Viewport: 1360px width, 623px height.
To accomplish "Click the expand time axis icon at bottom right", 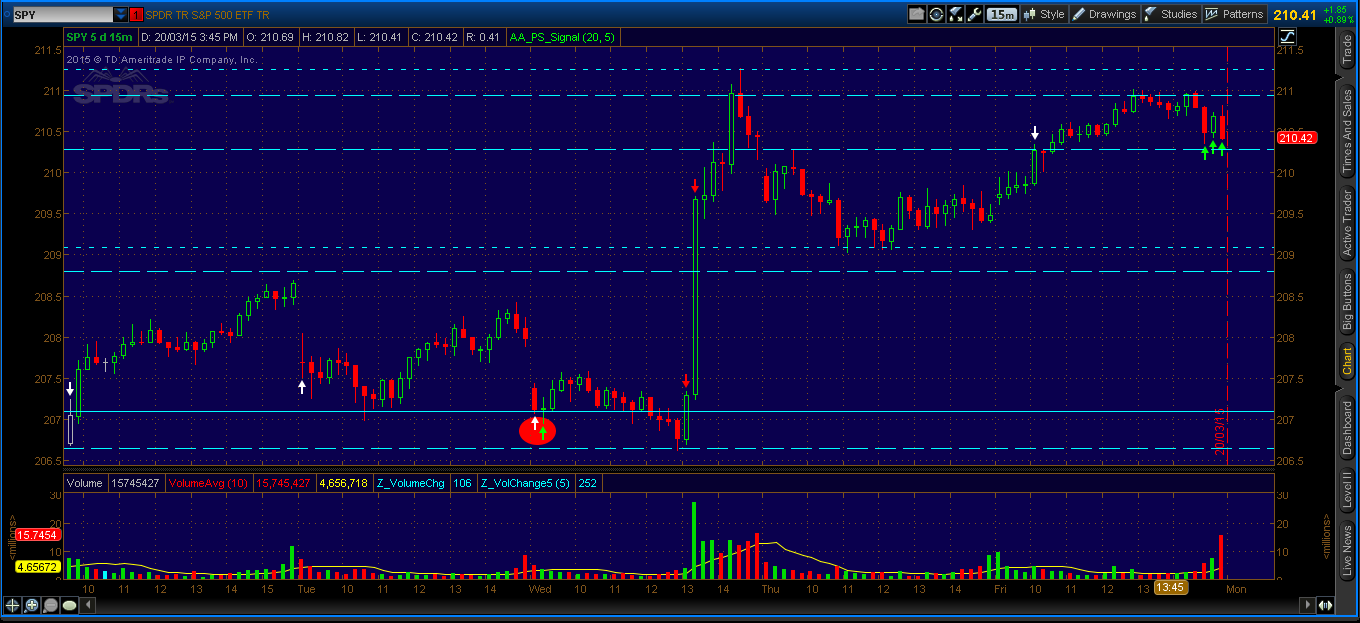I will (x=1326, y=606).
